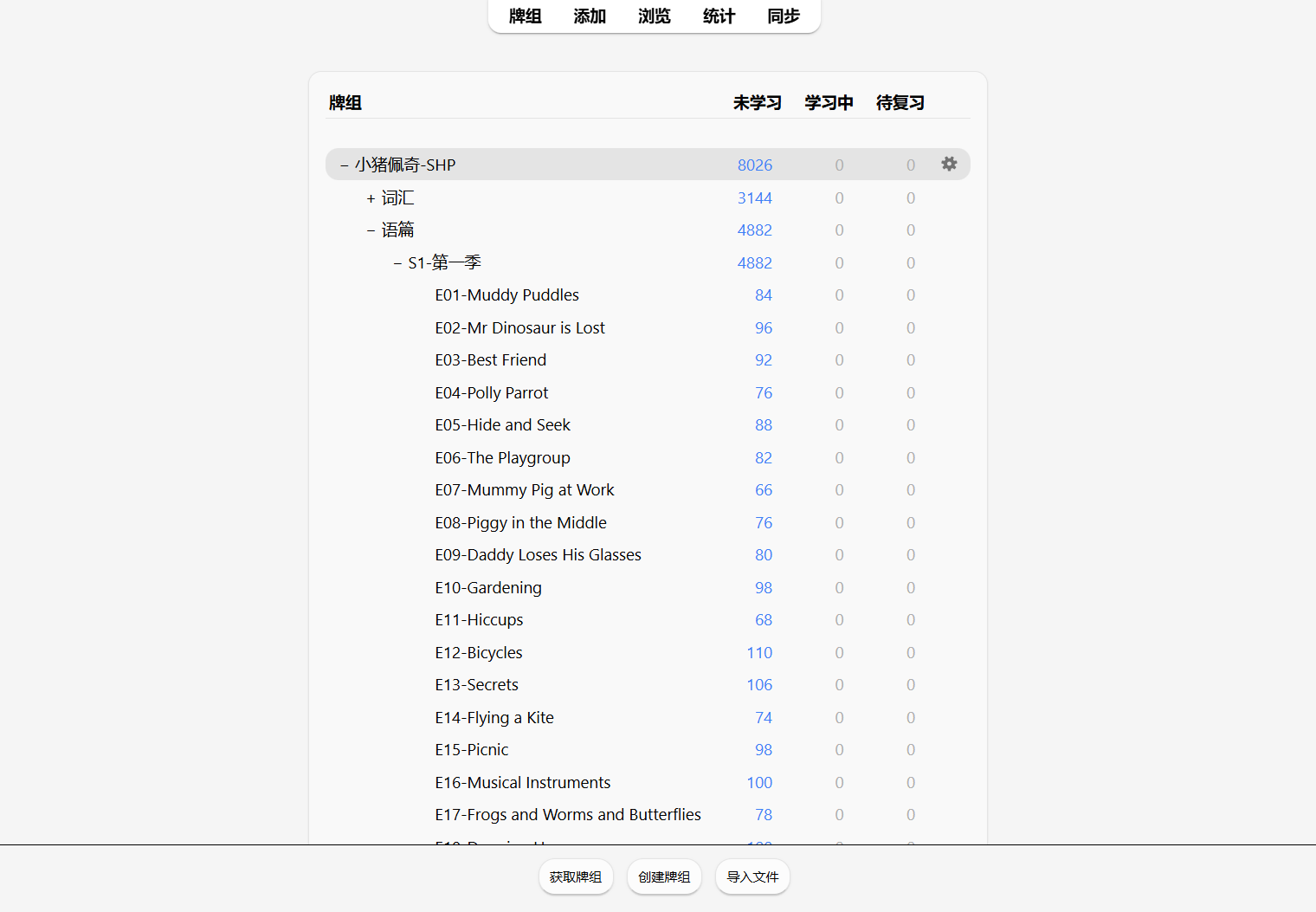Click the 未学习 column header
Screen dimensions: 1316x912
[x=757, y=103]
